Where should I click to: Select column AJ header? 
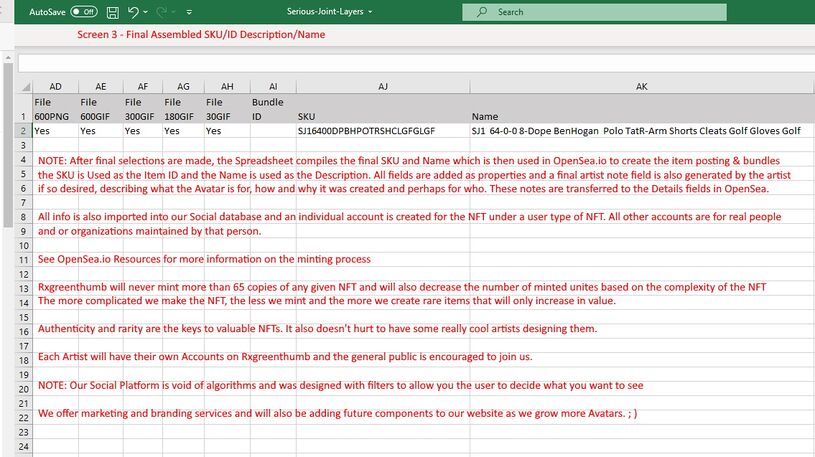tap(383, 86)
